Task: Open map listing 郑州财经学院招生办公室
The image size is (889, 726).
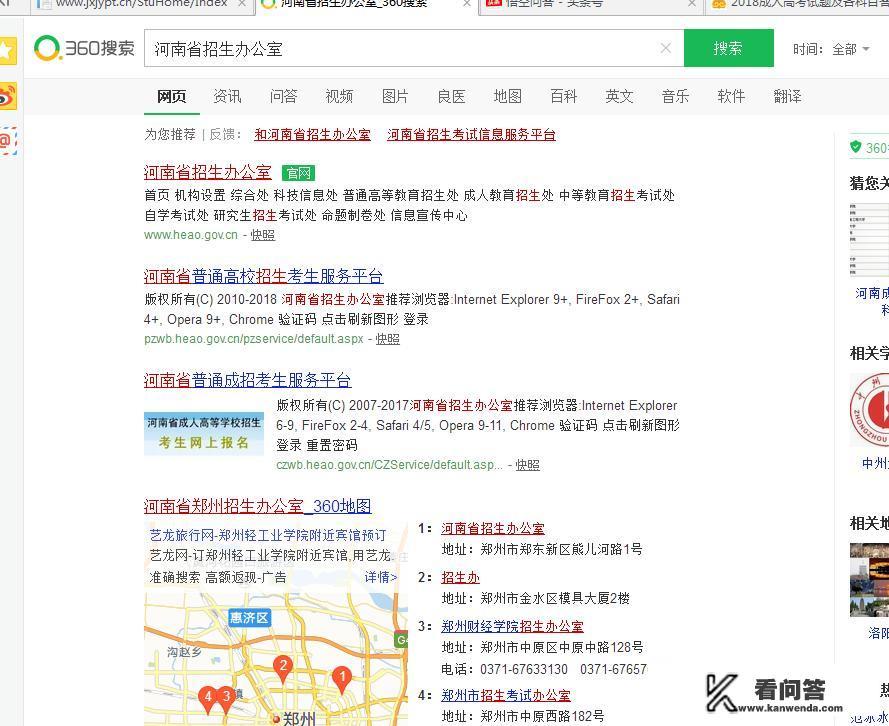Action: click(x=513, y=626)
